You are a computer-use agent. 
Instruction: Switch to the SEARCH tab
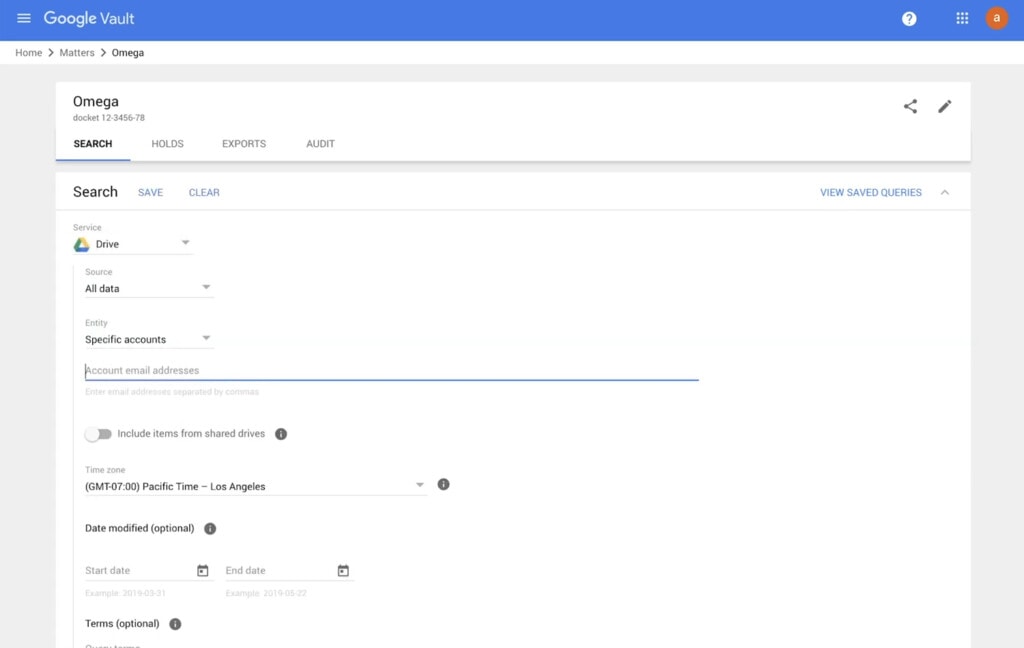coord(93,144)
